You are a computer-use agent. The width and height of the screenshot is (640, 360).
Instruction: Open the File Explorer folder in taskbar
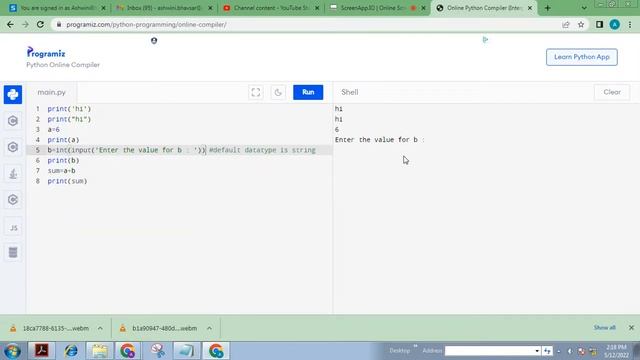click(100, 351)
